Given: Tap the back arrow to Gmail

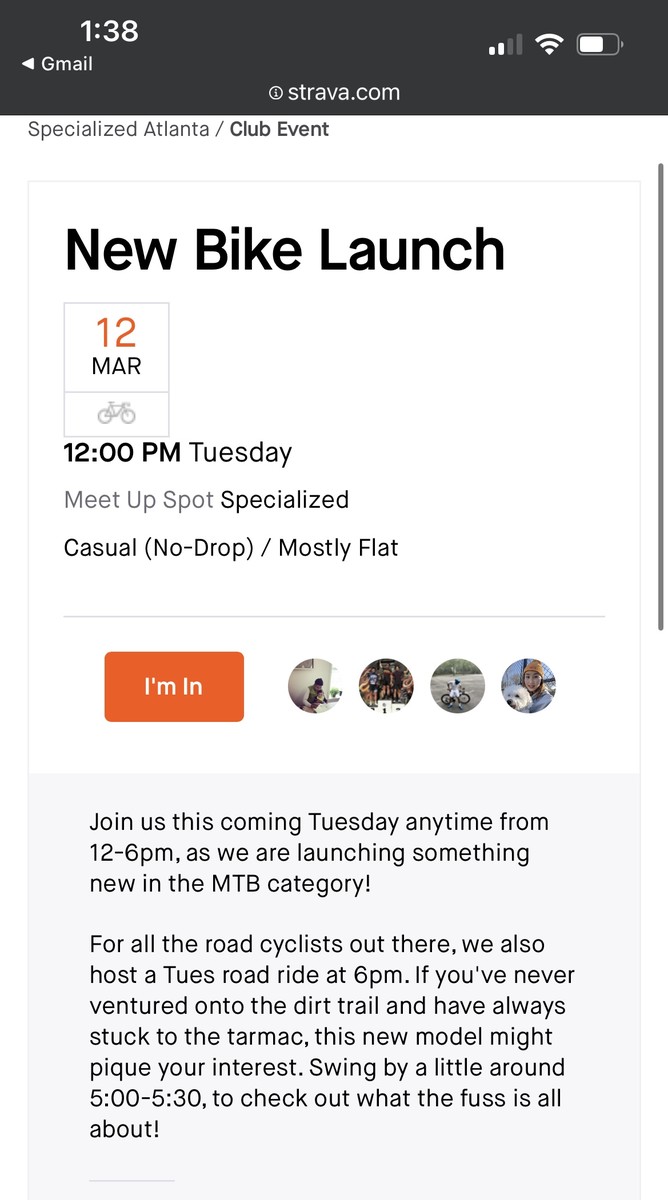Looking at the screenshot, I should pos(28,64).
